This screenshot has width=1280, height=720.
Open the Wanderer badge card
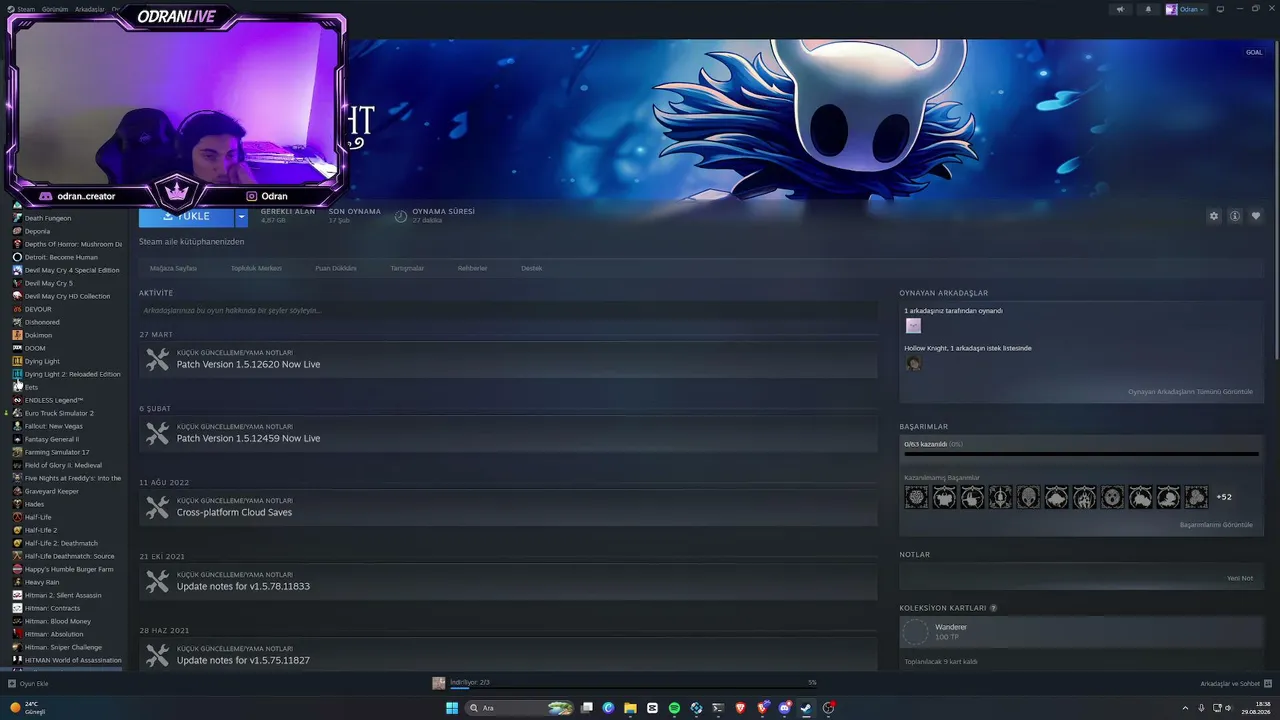click(x=1081, y=632)
